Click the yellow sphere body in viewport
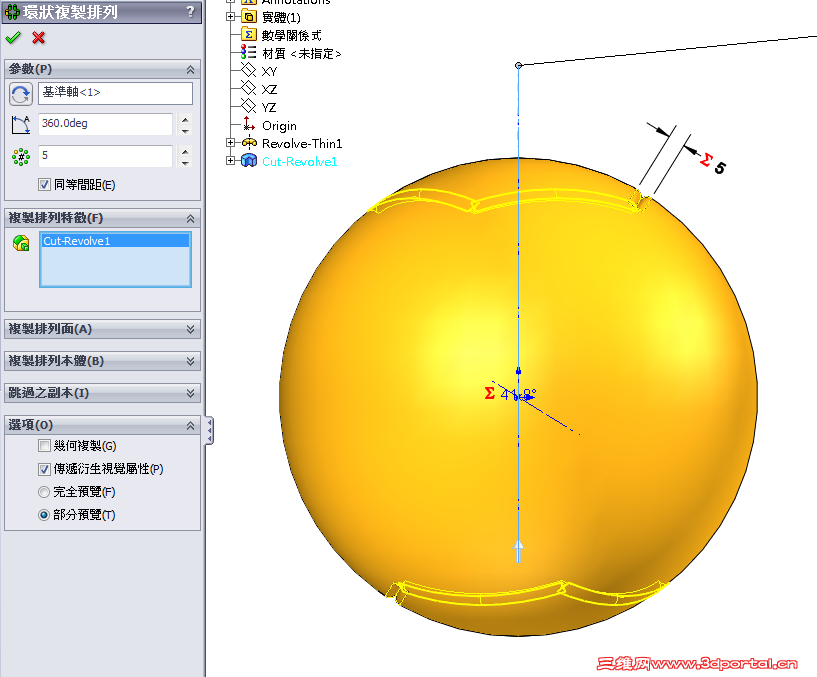The height and width of the screenshot is (677, 817). [518, 397]
